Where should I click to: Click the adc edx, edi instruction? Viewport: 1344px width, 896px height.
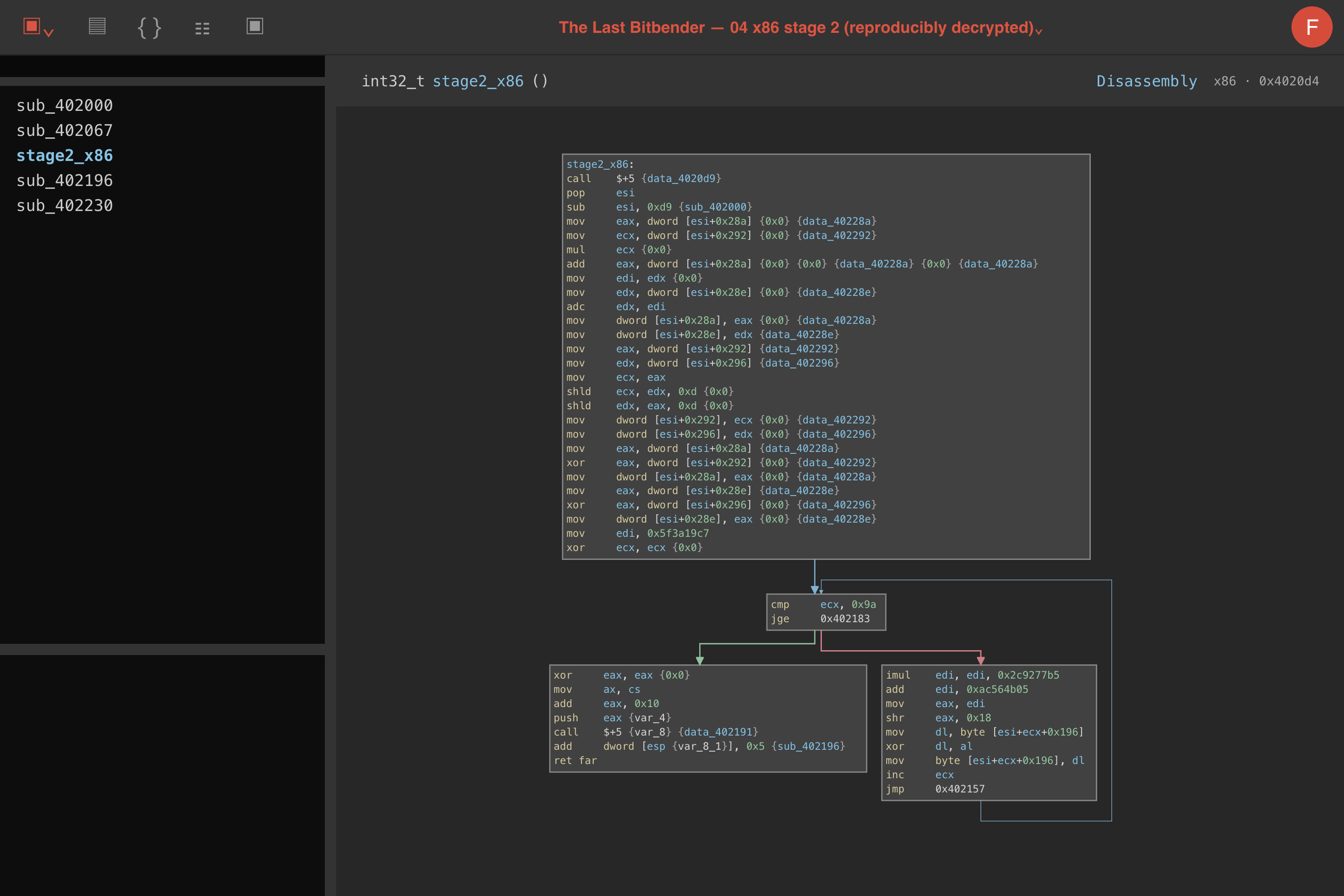(x=615, y=307)
